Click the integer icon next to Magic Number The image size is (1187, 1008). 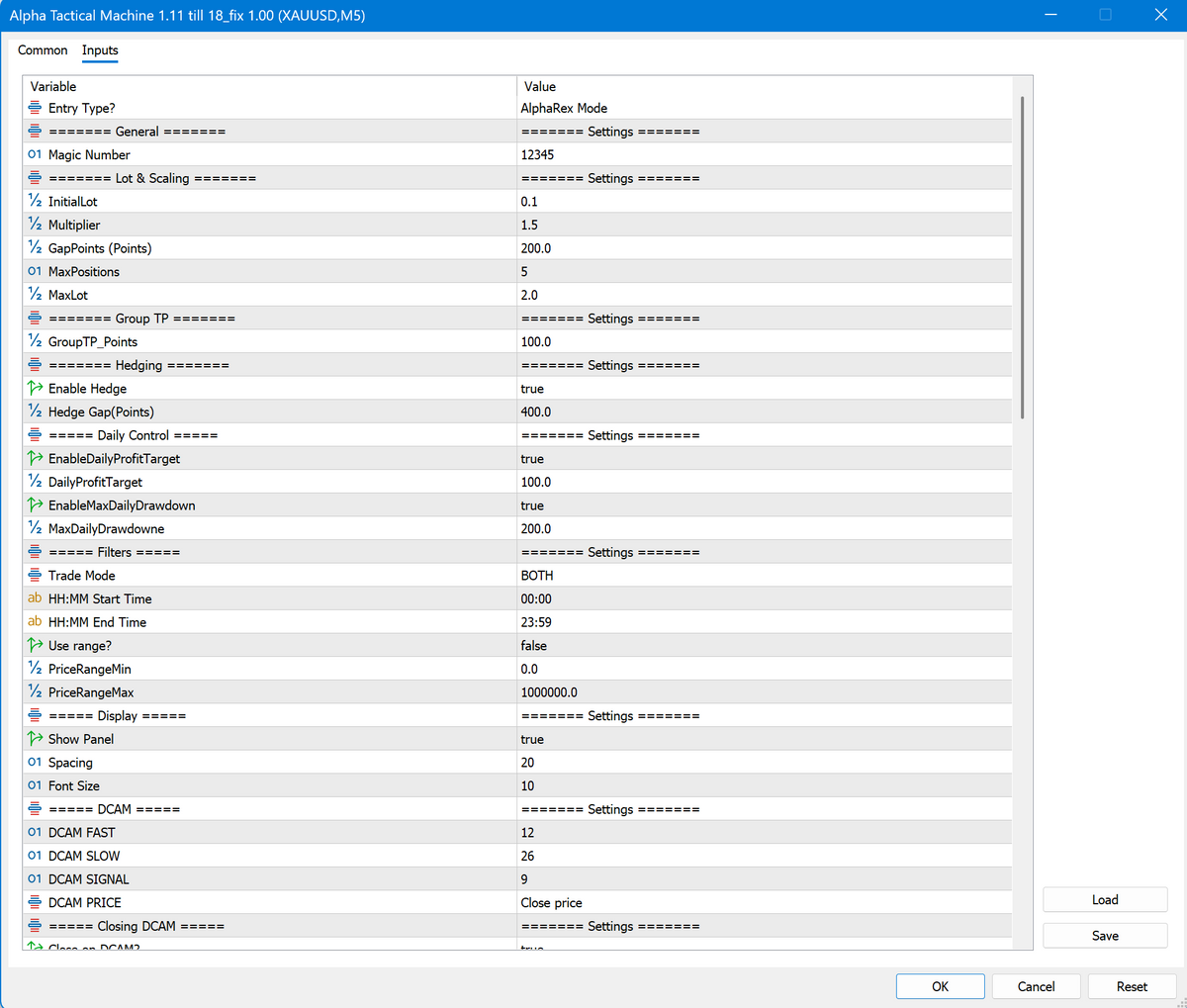35,154
